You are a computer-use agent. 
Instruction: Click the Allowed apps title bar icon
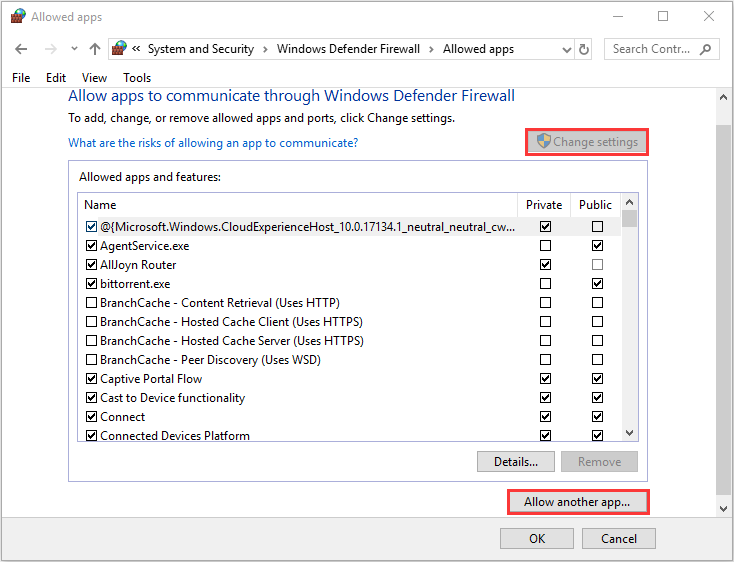point(18,16)
